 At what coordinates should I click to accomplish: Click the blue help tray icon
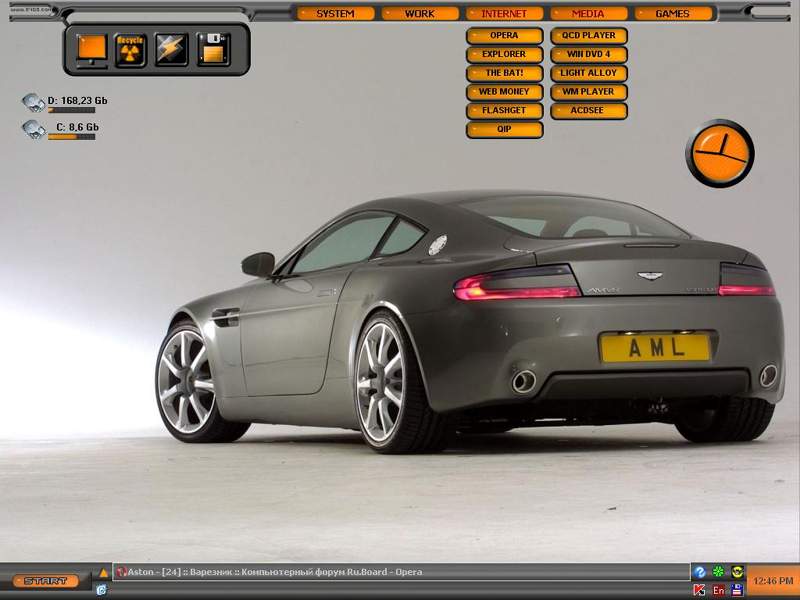[700, 572]
